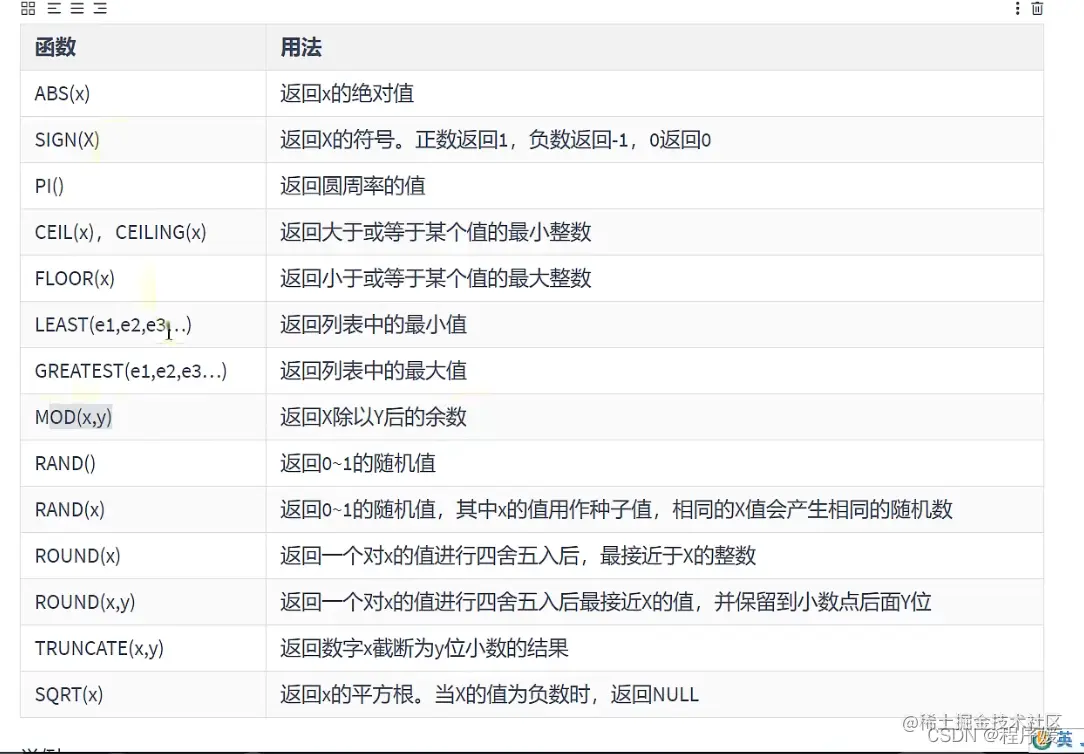Align table content to the right
Viewport: 1084px width, 754px height.
pyautogui.click(x=100, y=8)
